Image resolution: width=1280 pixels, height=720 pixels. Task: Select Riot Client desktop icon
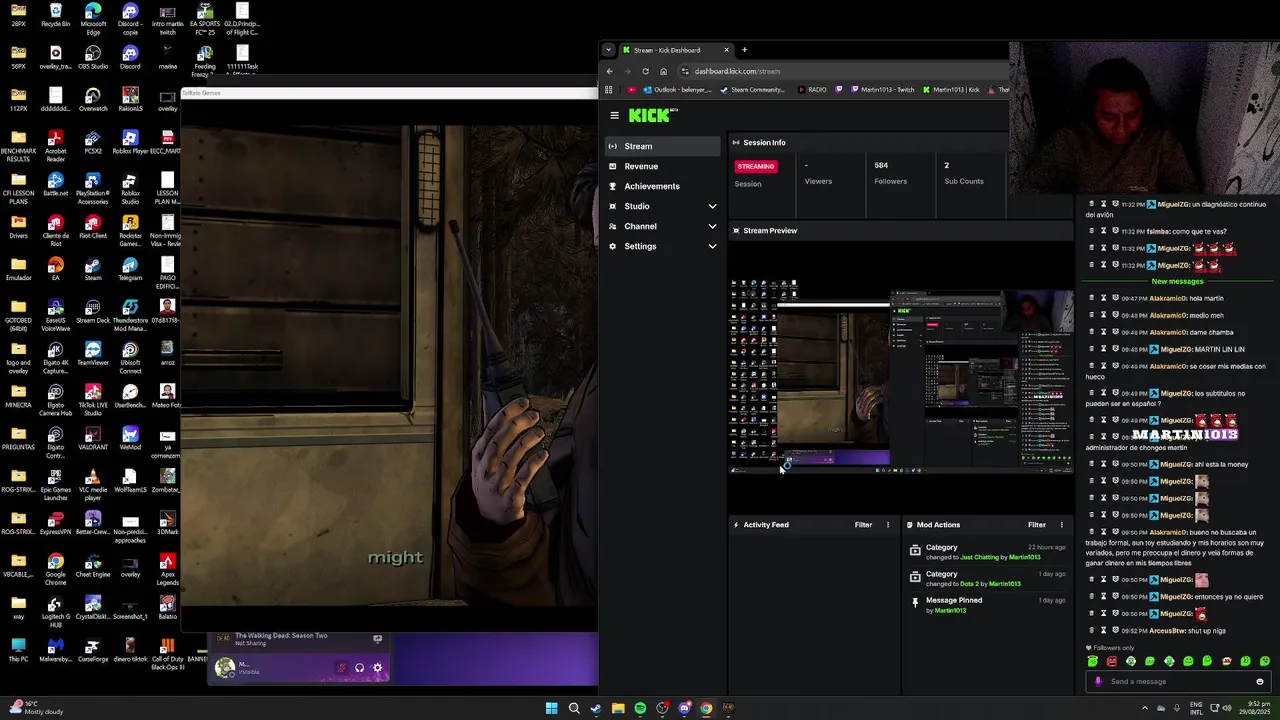[93, 227]
